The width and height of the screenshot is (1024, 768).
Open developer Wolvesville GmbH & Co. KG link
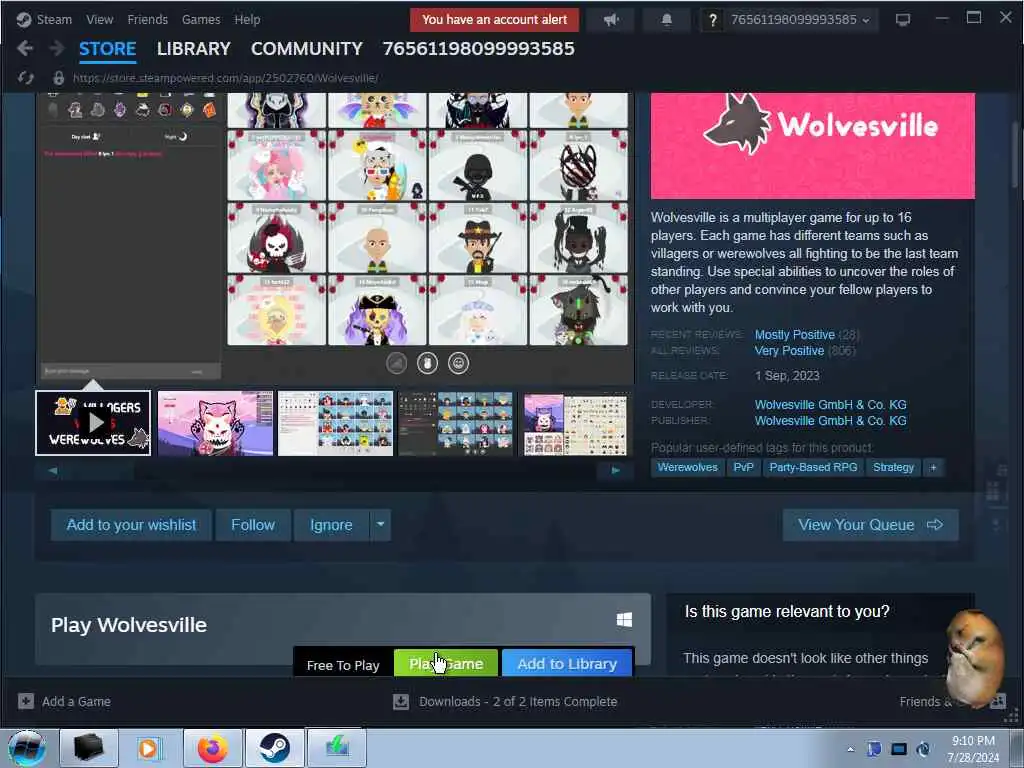[x=831, y=404]
